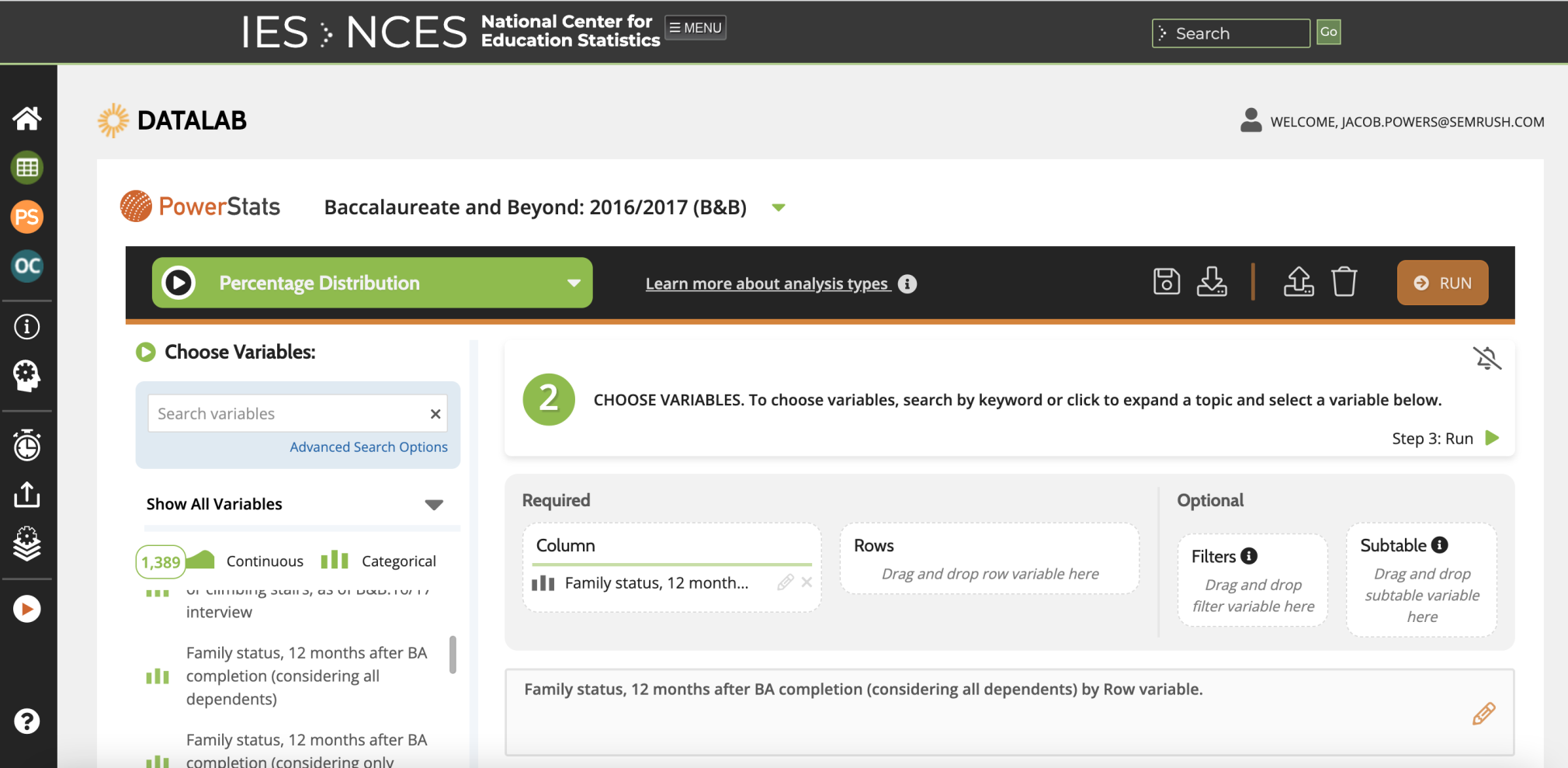Image resolution: width=1568 pixels, height=768 pixels.
Task: Click the Subtable drop area
Action: (1422, 580)
